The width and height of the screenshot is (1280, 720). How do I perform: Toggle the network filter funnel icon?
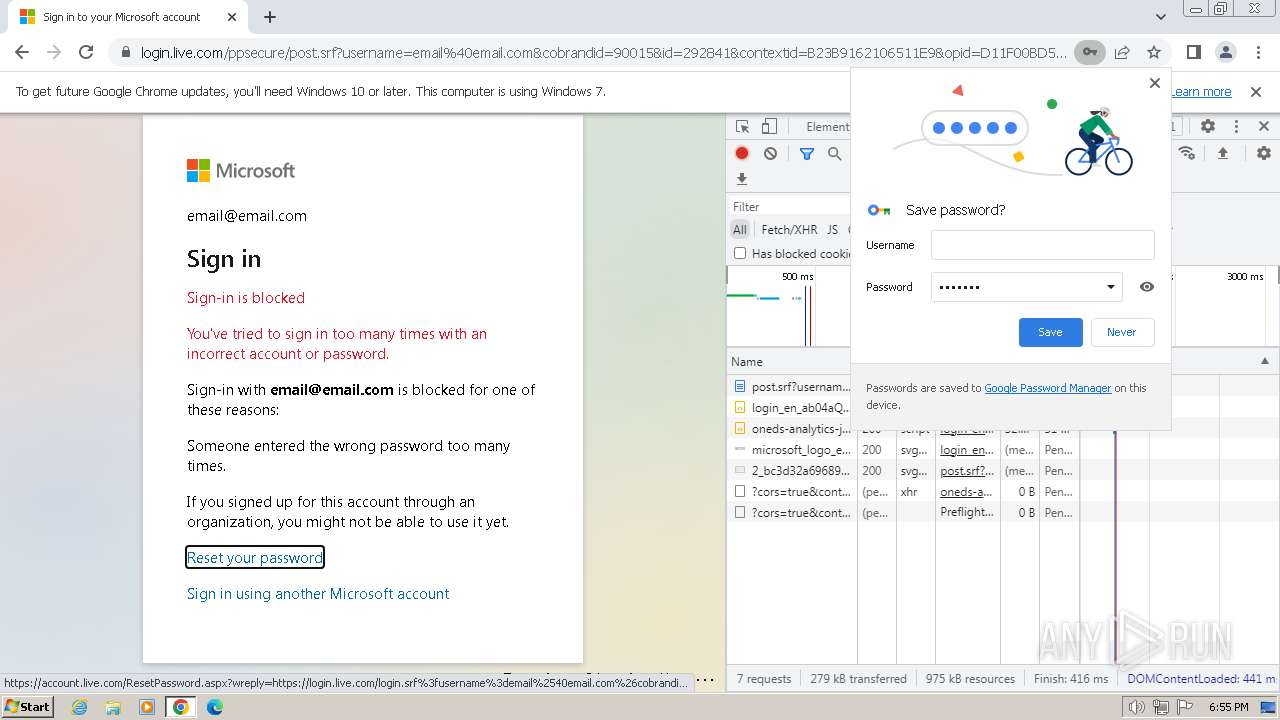(806, 153)
